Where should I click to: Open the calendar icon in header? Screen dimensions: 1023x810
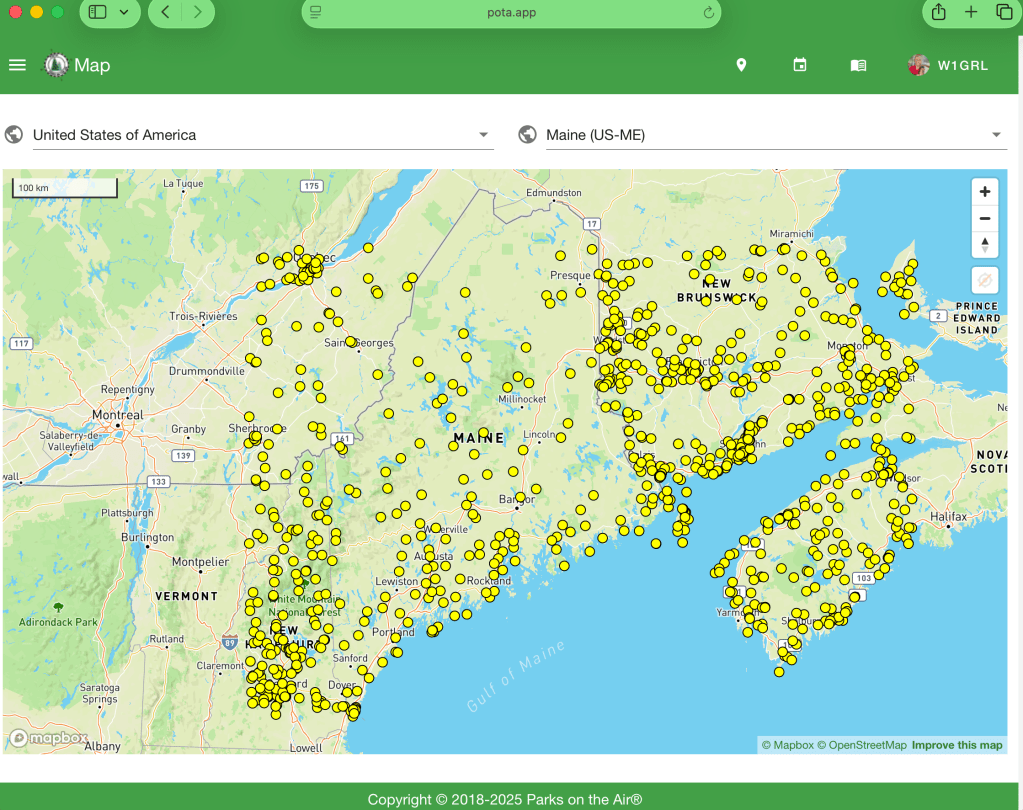tap(799, 65)
